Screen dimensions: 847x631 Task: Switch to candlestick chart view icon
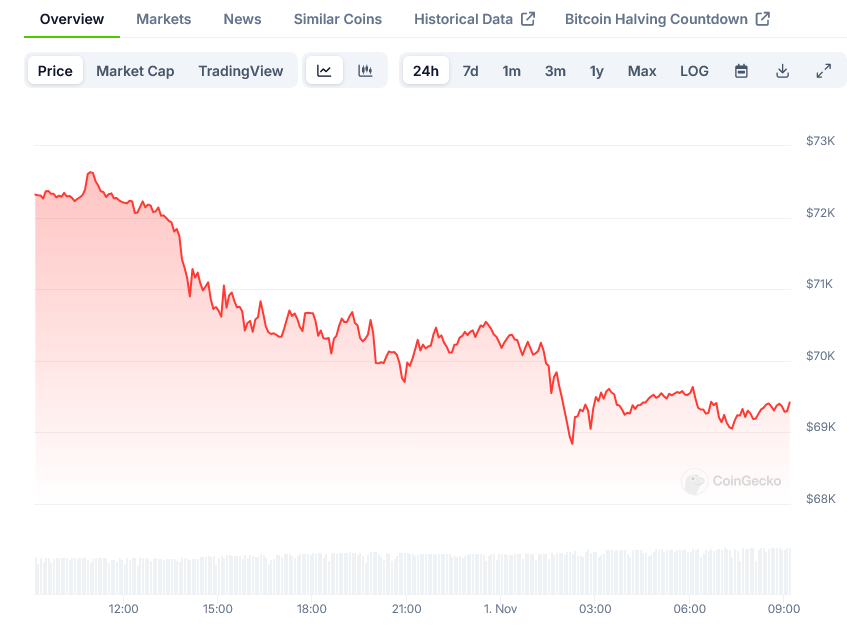pos(365,71)
